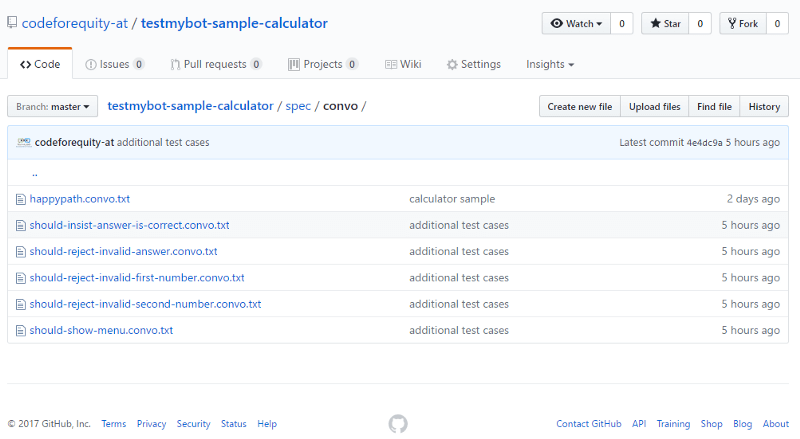This screenshot has width=800, height=439.
Task: Fork this repository
Action: [x=743, y=23]
